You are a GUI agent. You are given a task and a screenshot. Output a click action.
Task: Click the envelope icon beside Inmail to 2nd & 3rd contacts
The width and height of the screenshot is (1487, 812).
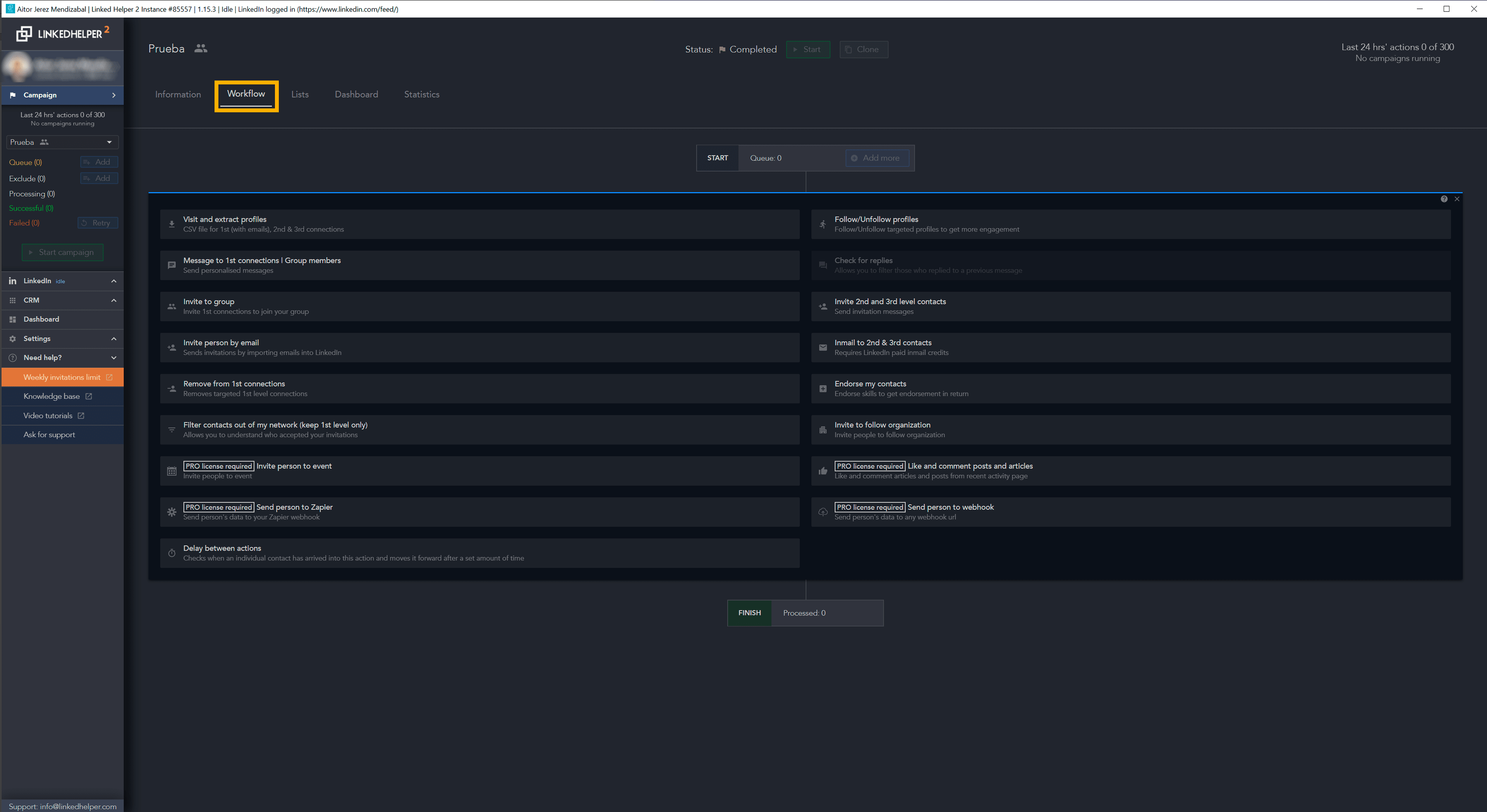point(822,347)
